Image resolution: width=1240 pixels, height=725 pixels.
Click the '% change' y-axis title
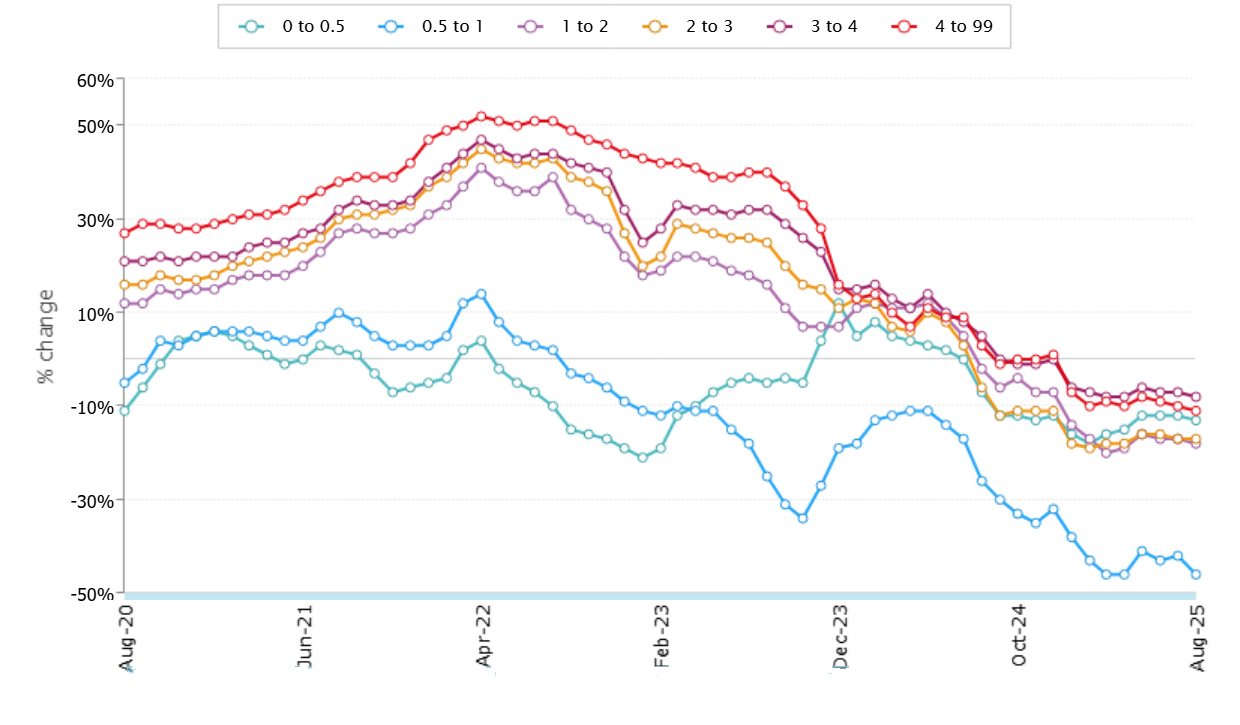pyautogui.click(x=45, y=337)
